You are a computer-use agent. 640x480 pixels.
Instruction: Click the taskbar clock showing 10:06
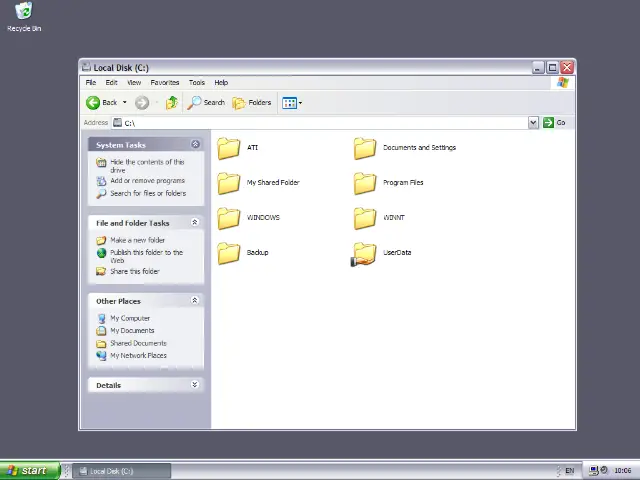[x=622, y=471]
